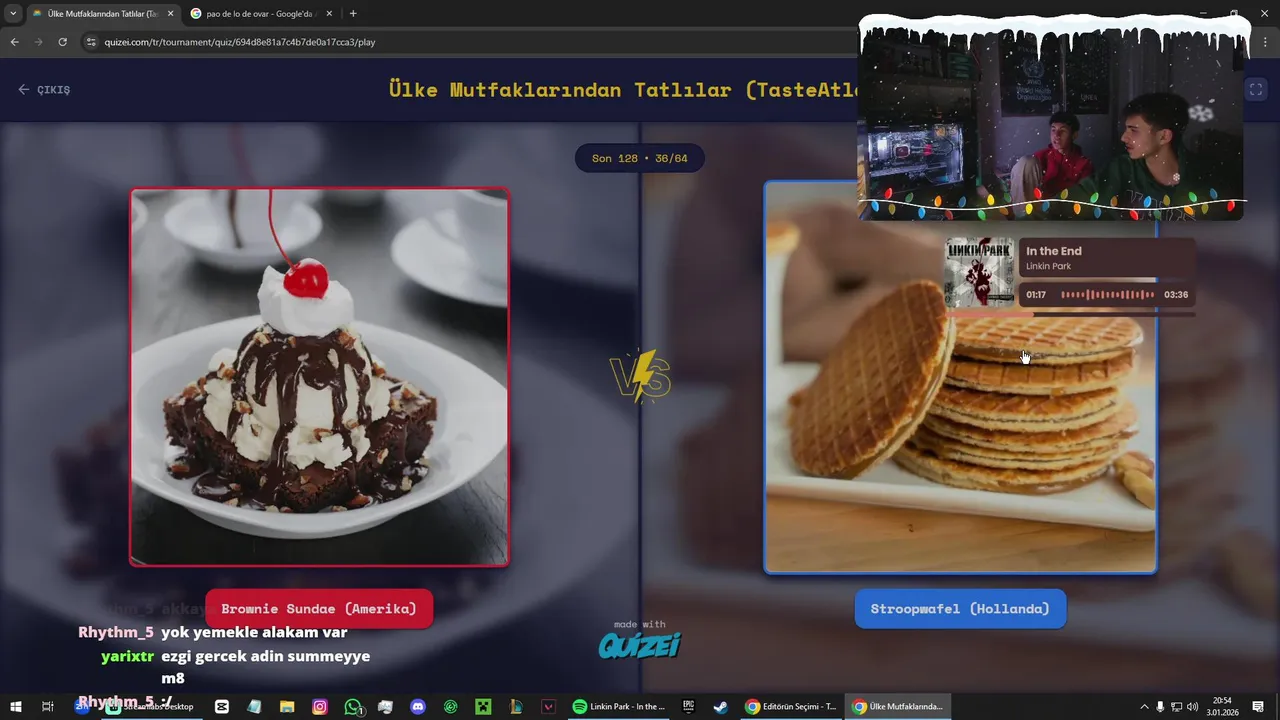
Task: Open the site information icon in address bar
Action: point(91,42)
